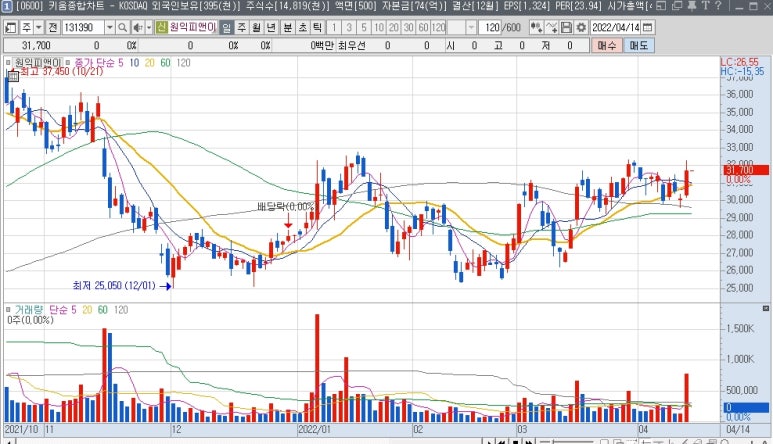The image size is (773, 444).
Task: Click the blue 0 volume tag
Action: pos(746,408)
